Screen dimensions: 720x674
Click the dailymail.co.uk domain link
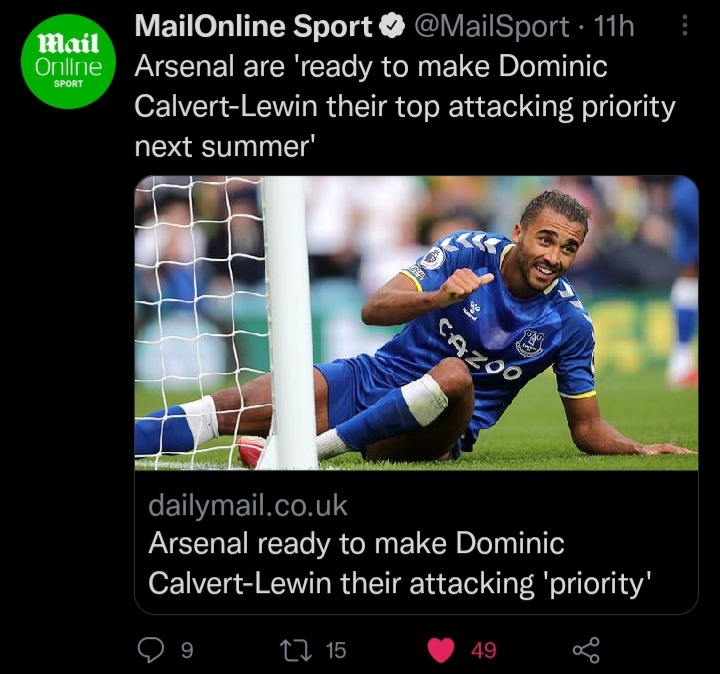click(248, 505)
